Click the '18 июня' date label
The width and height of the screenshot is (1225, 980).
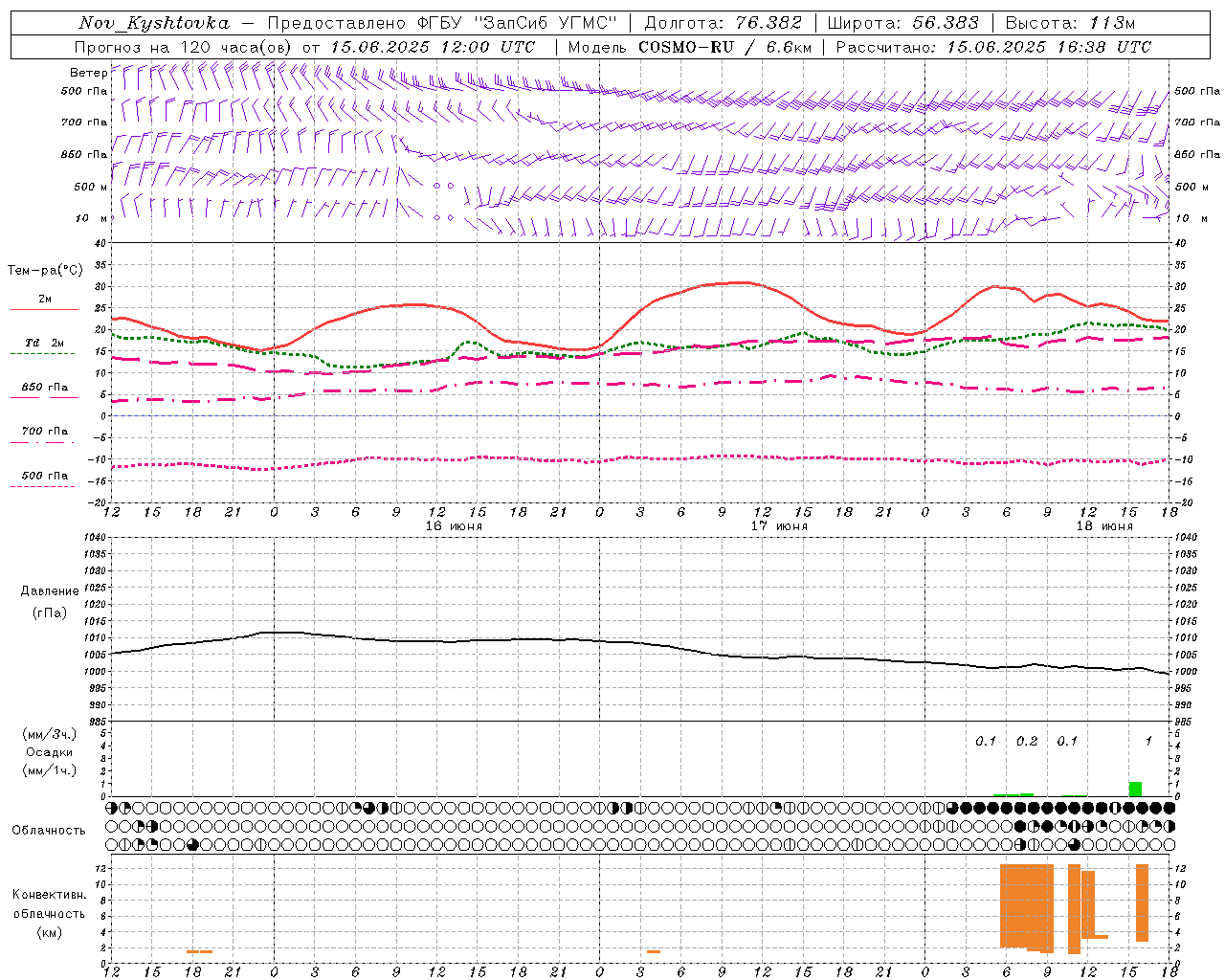pos(1104,526)
